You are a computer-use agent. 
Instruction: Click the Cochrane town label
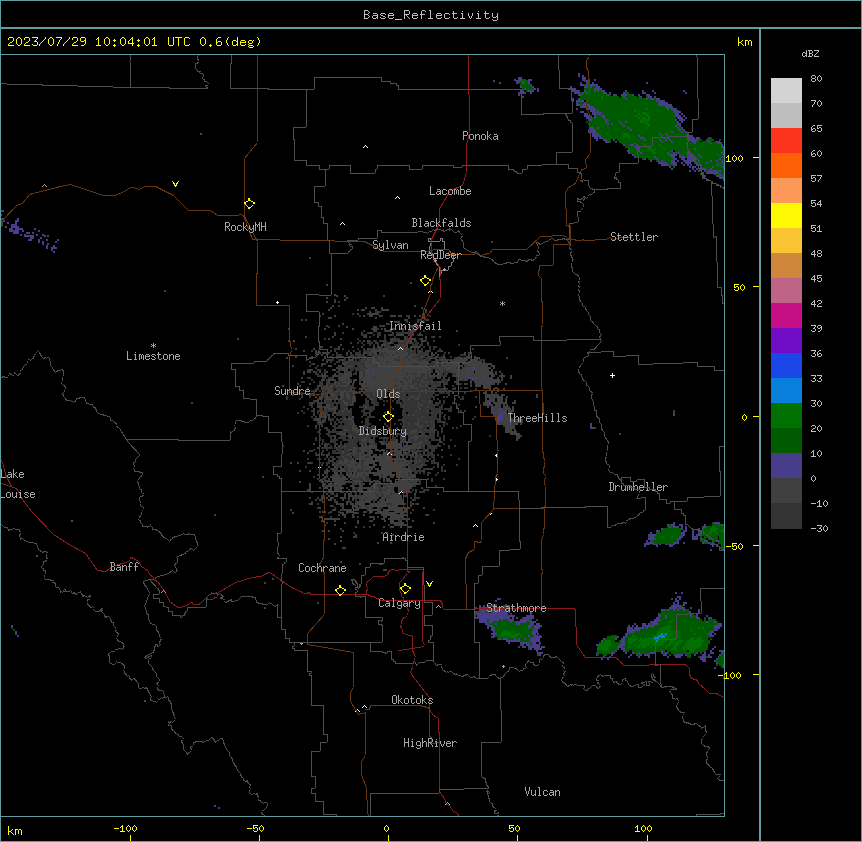[x=322, y=568]
